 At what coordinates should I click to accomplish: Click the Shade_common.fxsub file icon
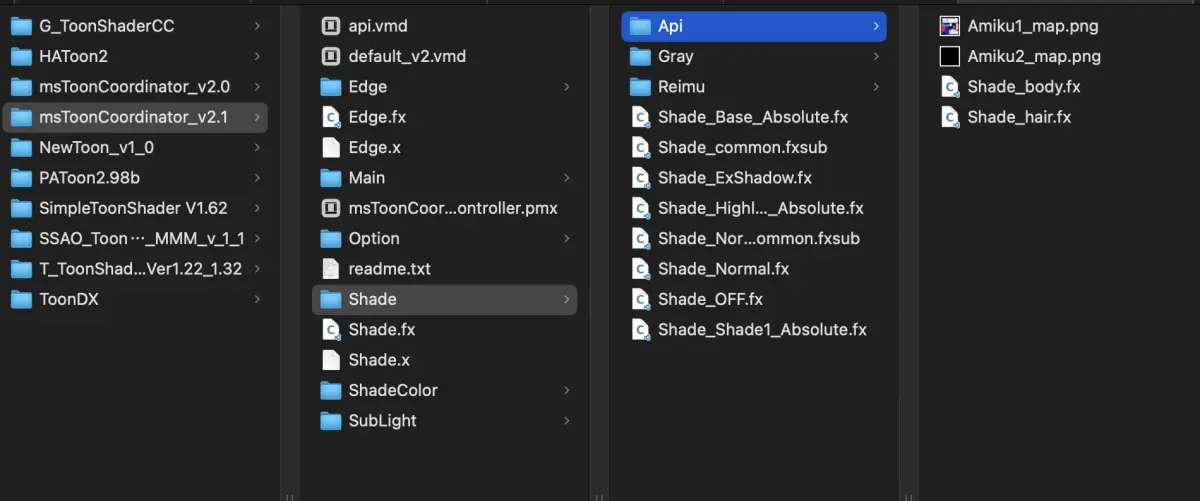(x=641, y=148)
